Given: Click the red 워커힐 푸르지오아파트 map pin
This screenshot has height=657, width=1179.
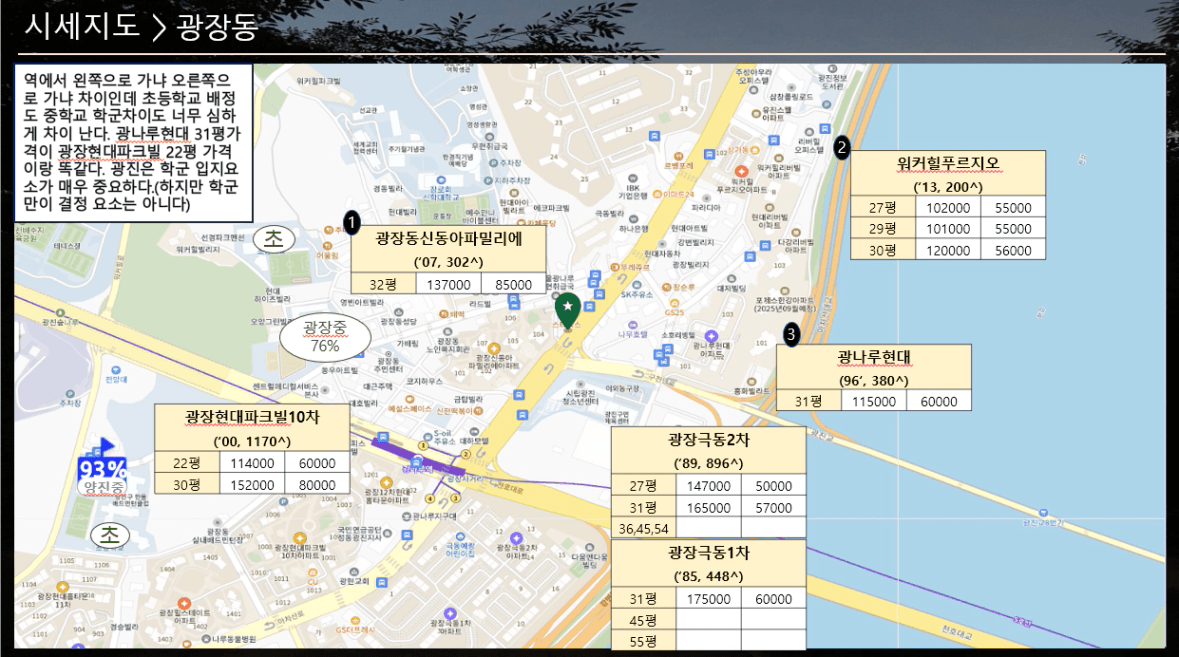Looking at the screenshot, I should (x=741, y=172).
